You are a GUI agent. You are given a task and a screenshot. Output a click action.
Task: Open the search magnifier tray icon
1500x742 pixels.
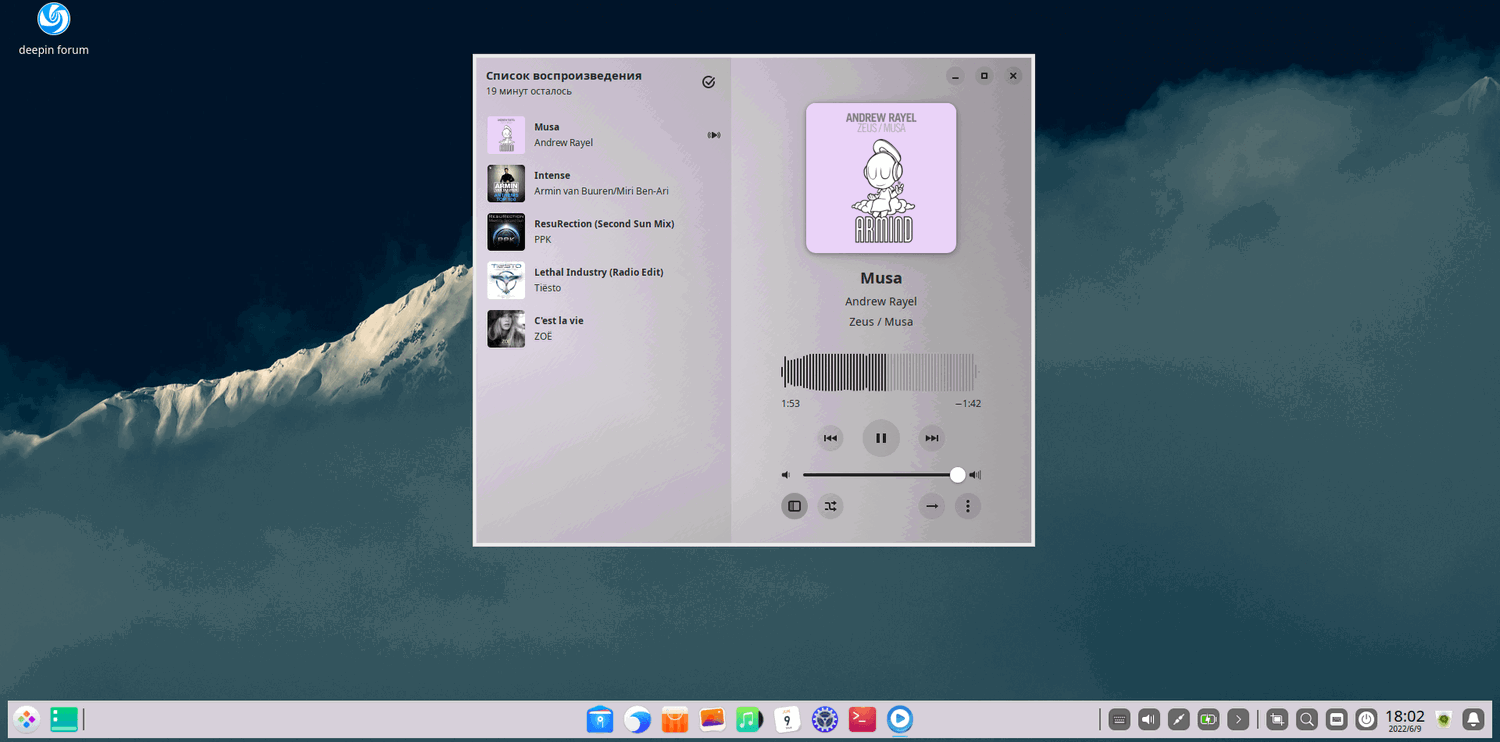[1307, 719]
